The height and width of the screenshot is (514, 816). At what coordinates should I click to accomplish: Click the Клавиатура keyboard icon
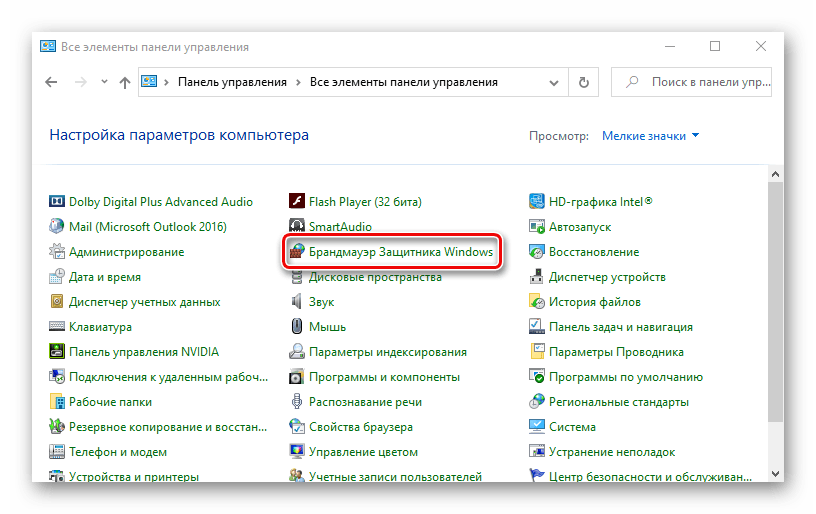[56, 326]
